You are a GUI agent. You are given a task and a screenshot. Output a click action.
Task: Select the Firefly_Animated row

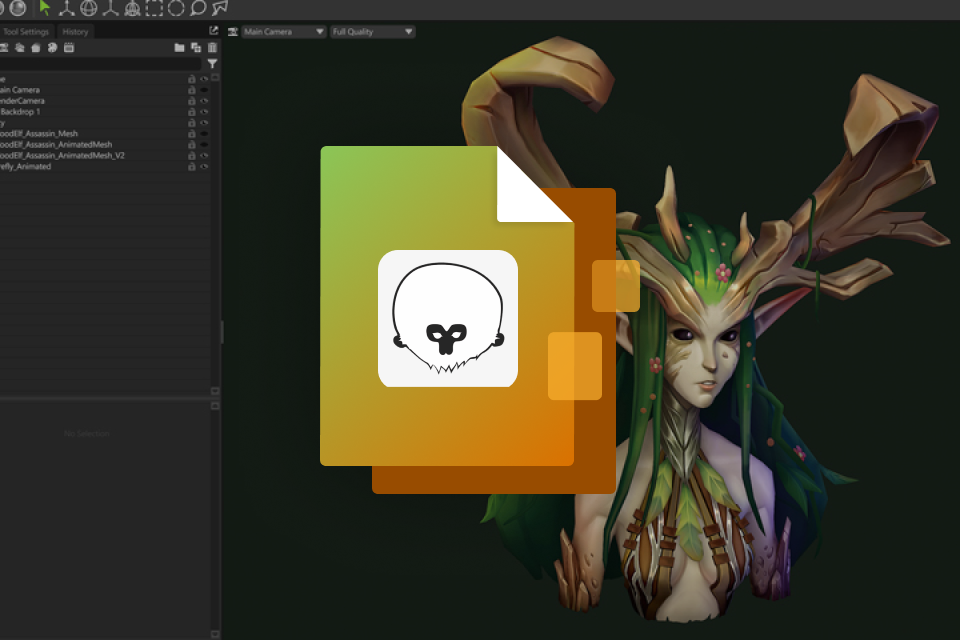[105, 167]
